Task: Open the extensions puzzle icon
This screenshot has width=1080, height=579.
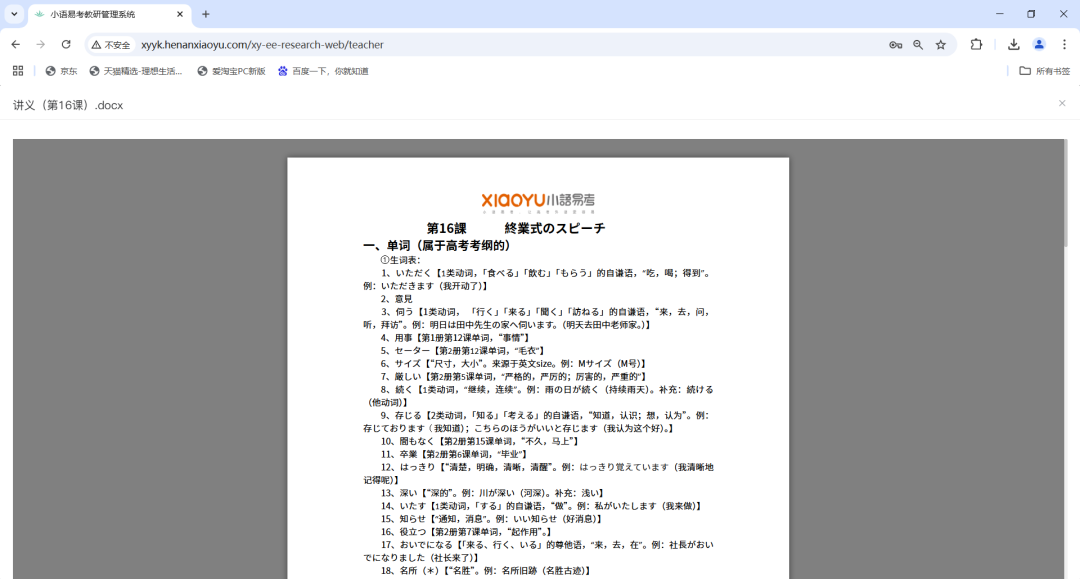Action: [x=976, y=45]
